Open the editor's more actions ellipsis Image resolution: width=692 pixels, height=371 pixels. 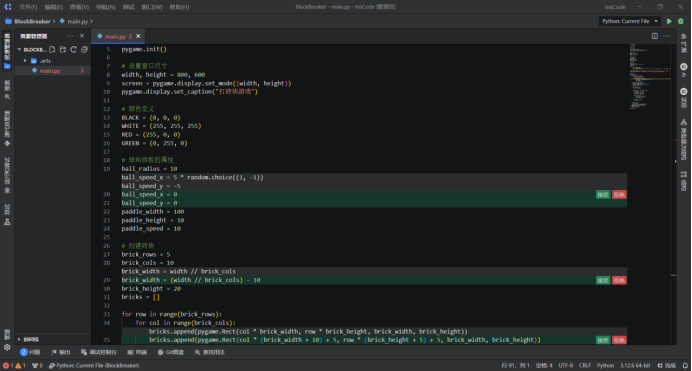pos(666,36)
